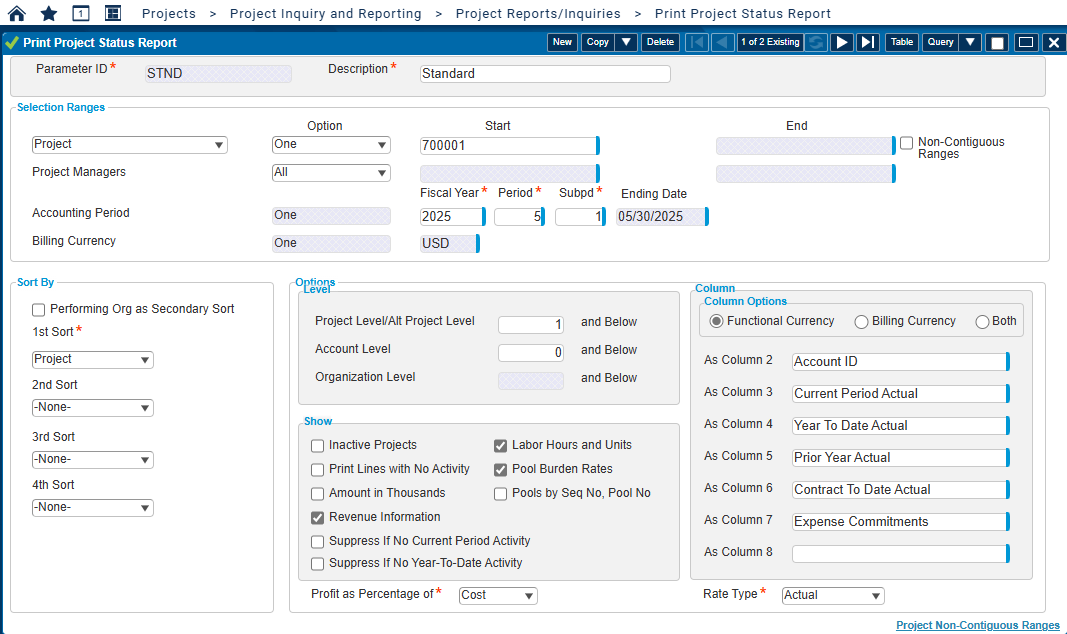Open the Project Managers dropdown
This screenshot has width=1067, height=634.
click(x=331, y=172)
